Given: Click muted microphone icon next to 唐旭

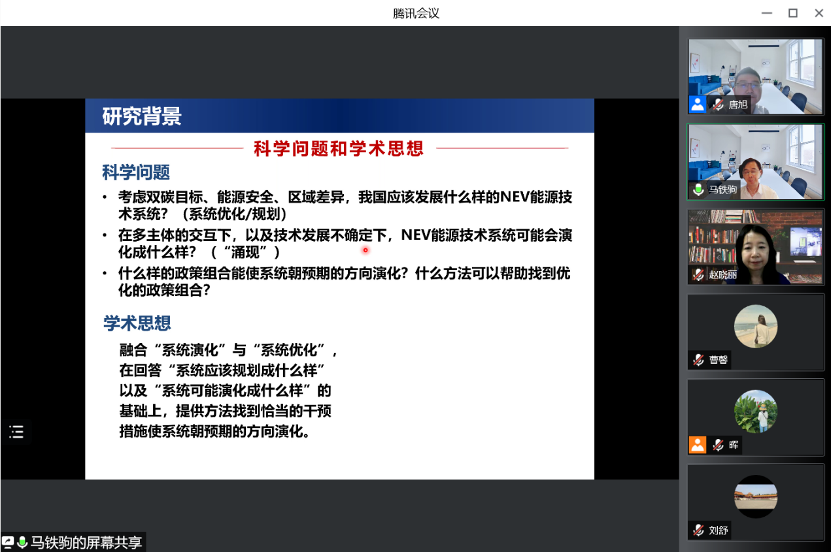Looking at the screenshot, I should point(717,104).
